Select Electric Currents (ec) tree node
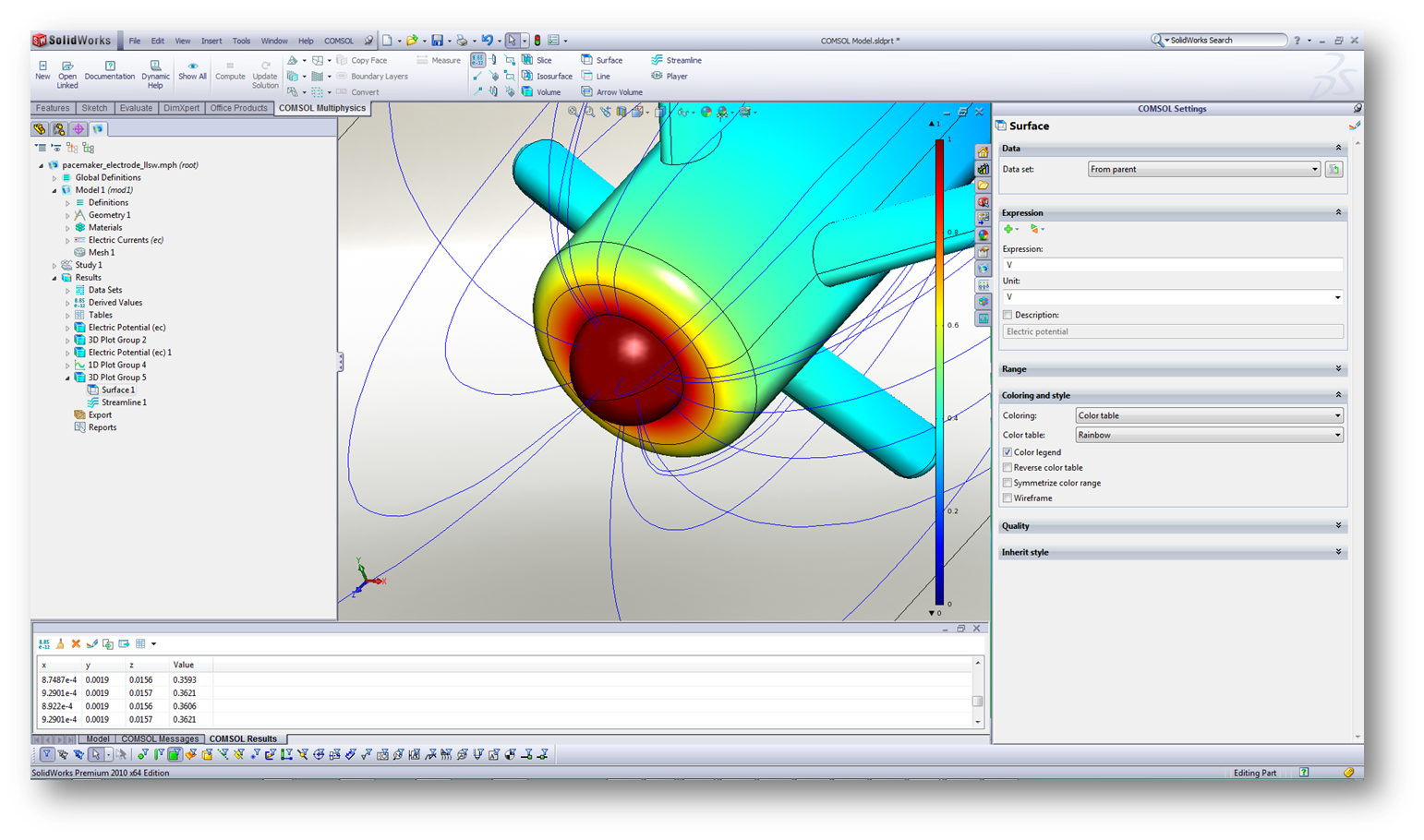Image resolution: width=1424 pixels, height=840 pixels. (x=119, y=240)
